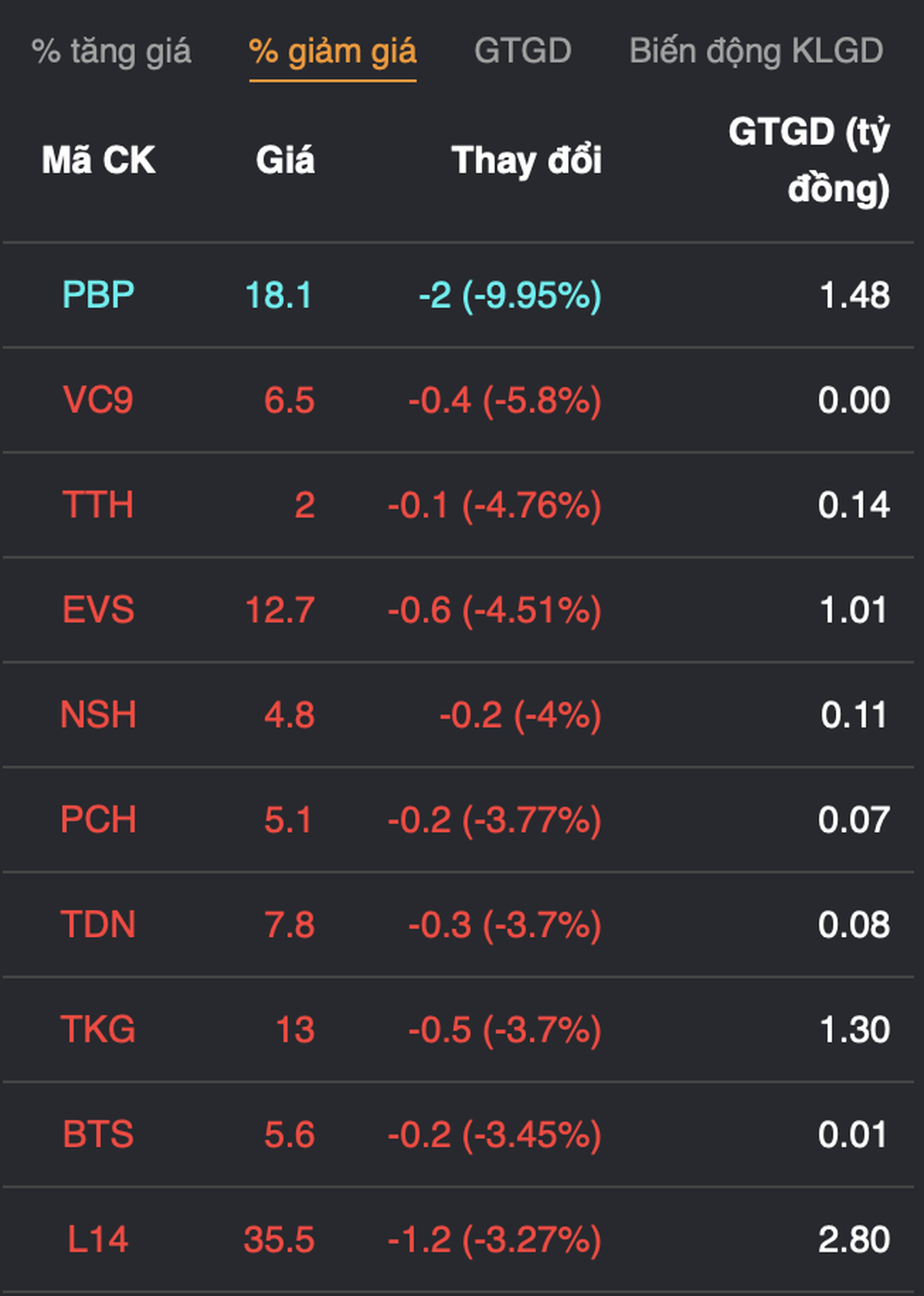Open the L14 stock ticker
This screenshot has width=924, height=1296.
[x=99, y=1240]
